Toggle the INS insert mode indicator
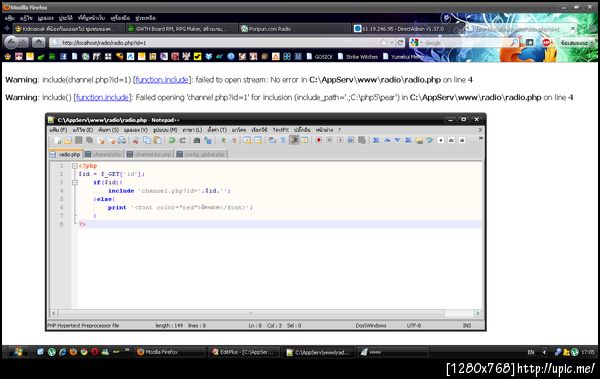 click(x=467, y=325)
